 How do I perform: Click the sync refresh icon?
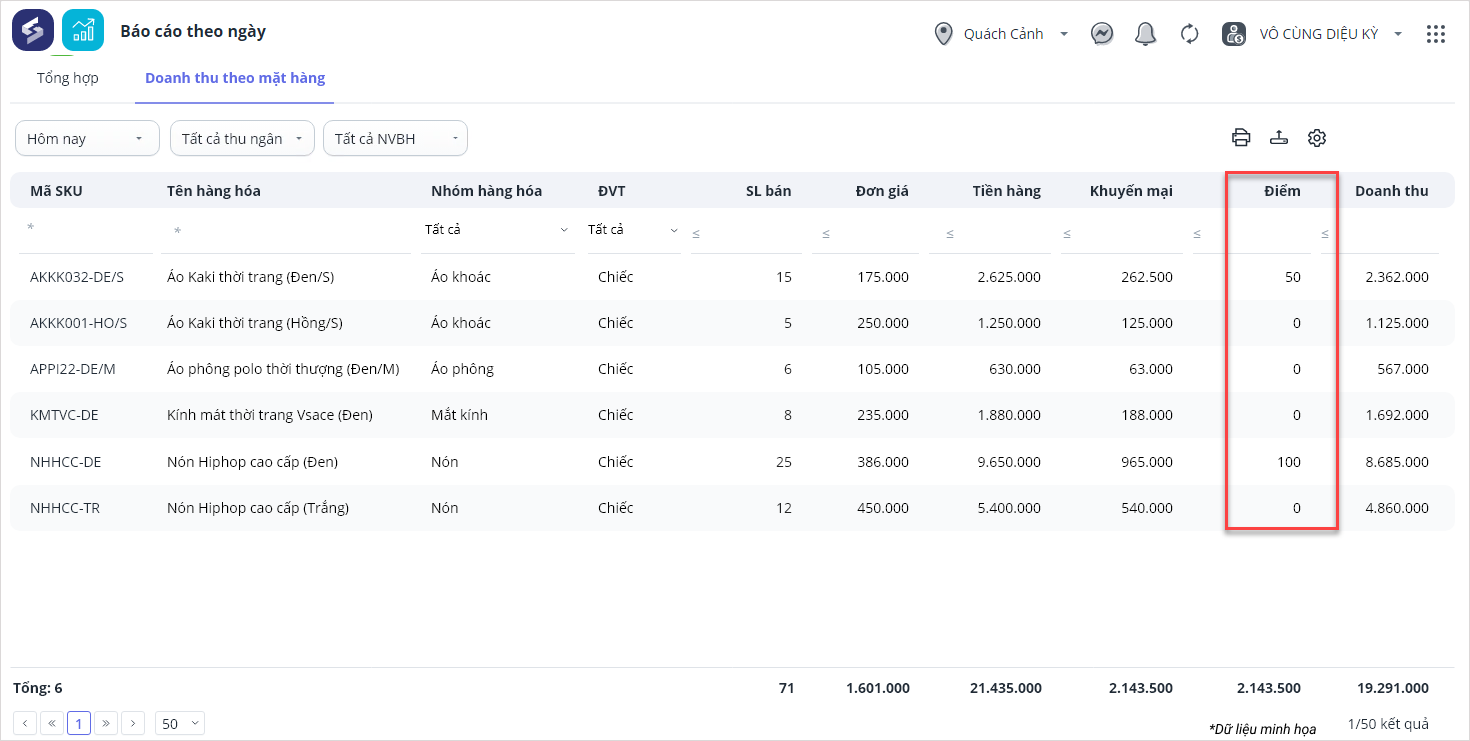(1189, 34)
